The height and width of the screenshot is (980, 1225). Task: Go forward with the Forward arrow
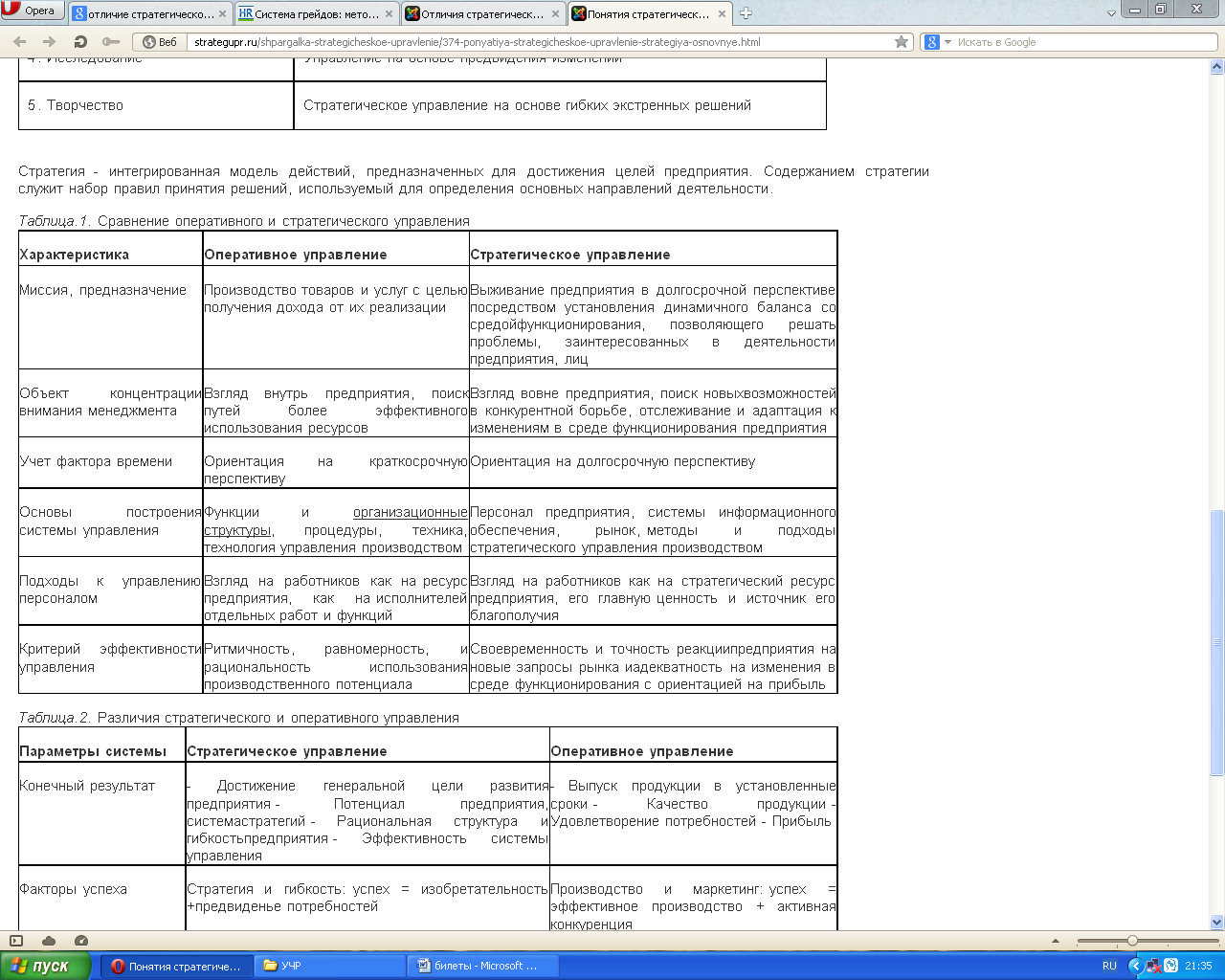coord(50,42)
